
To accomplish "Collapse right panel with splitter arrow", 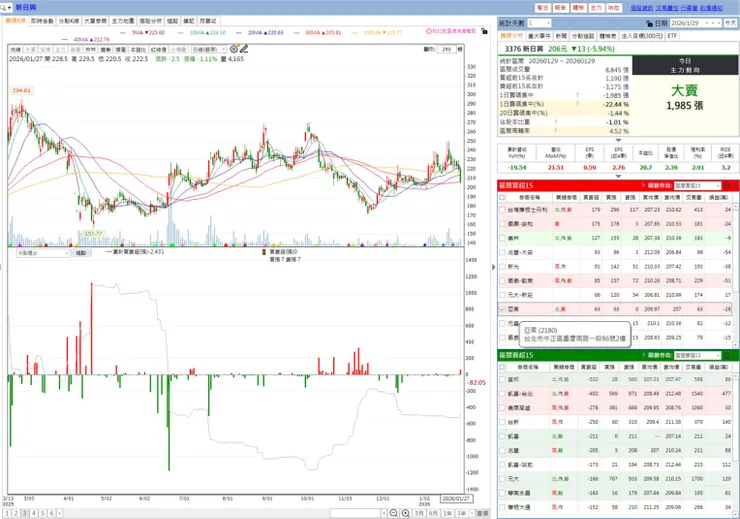I will [494, 267].
